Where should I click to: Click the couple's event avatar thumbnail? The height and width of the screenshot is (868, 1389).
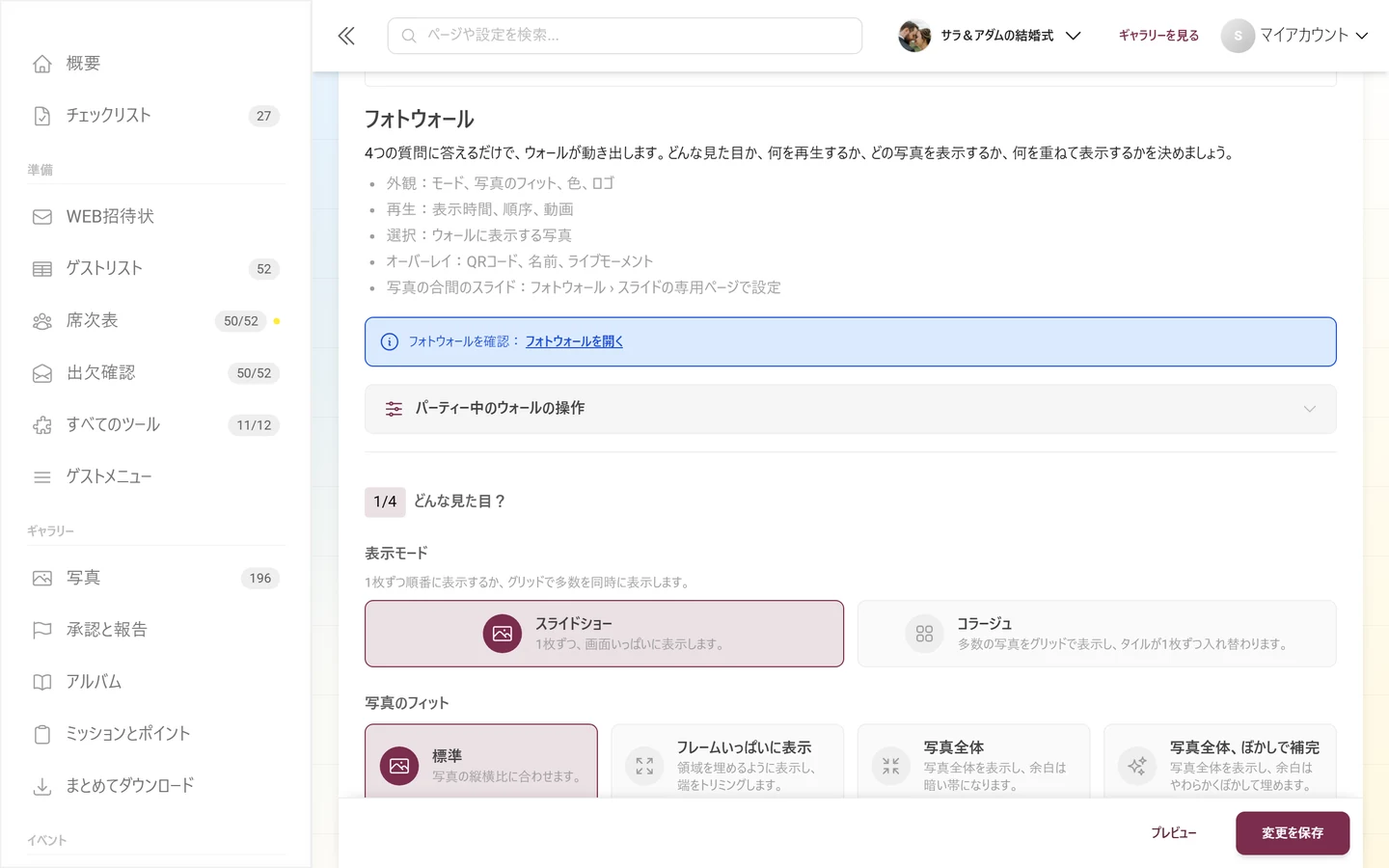tap(914, 36)
